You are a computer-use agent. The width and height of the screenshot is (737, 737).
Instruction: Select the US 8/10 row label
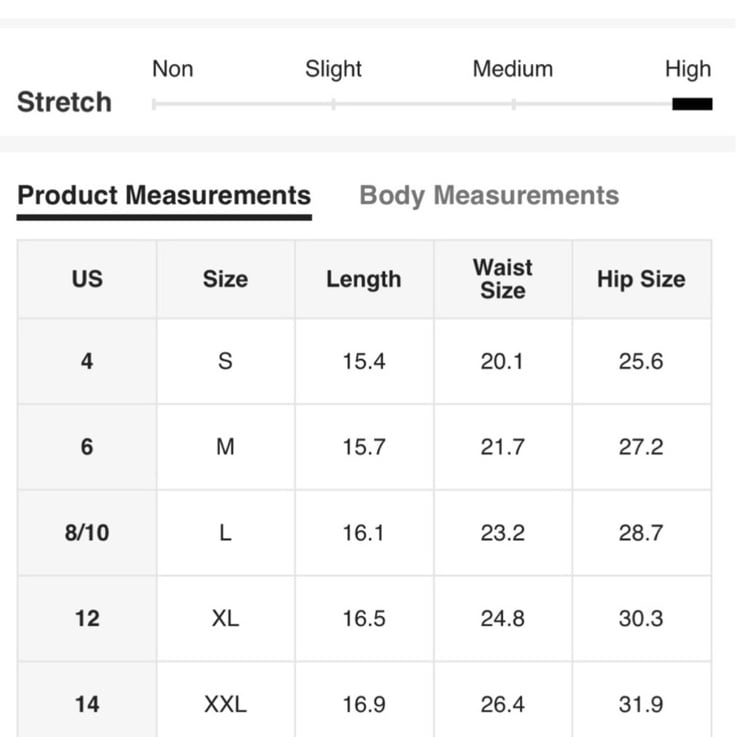click(x=87, y=533)
